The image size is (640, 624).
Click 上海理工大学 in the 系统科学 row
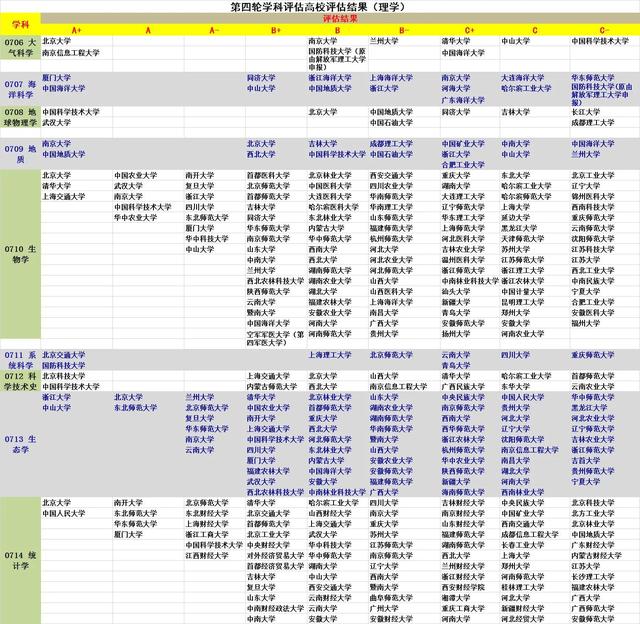click(x=329, y=354)
